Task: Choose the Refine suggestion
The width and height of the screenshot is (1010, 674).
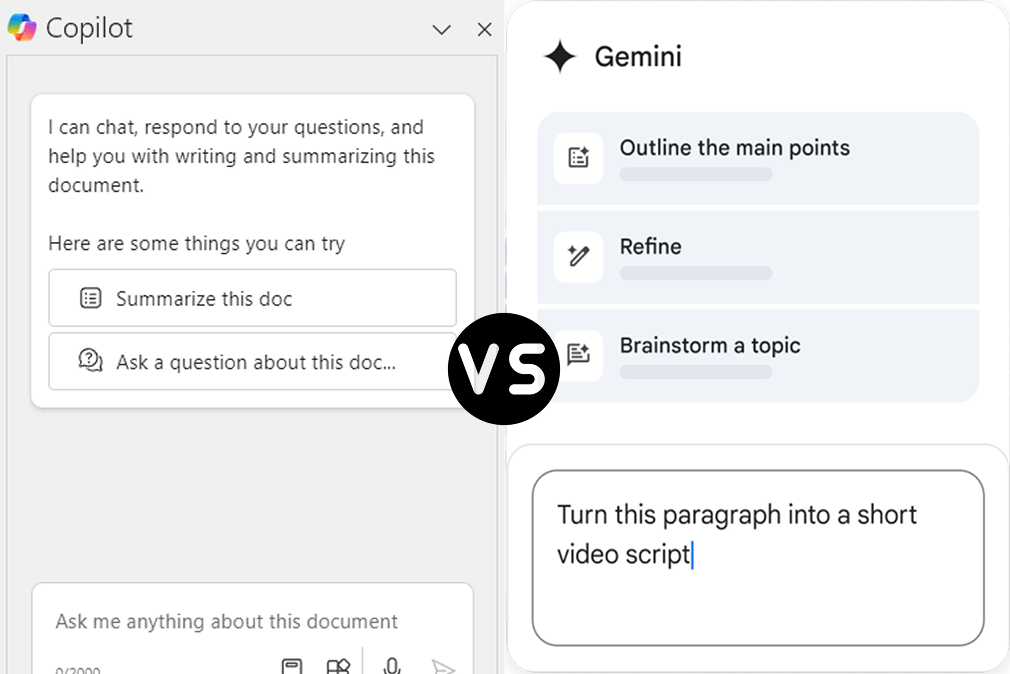Action: pyautogui.click(x=757, y=257)
